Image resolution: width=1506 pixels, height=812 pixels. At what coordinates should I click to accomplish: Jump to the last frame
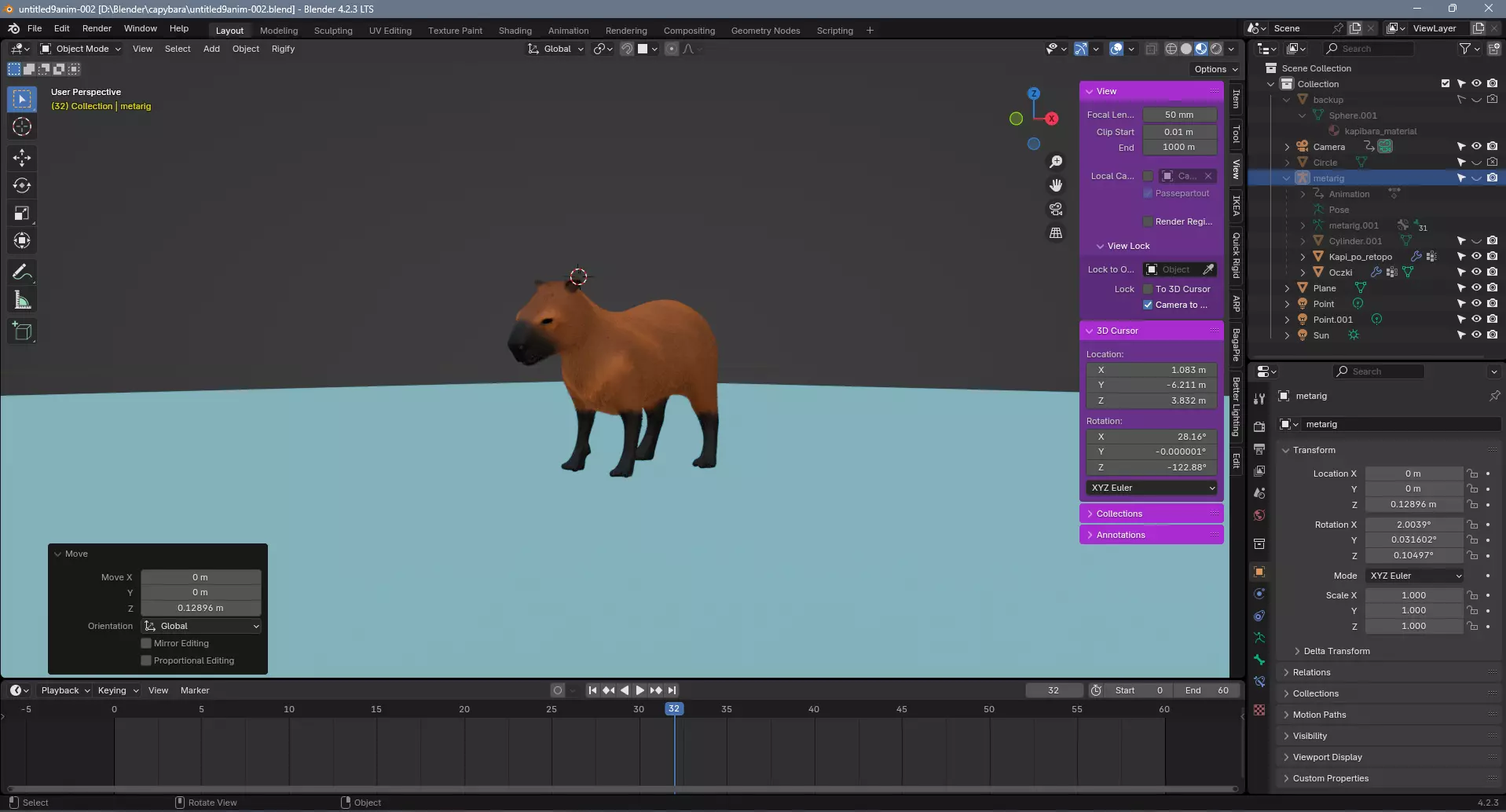(672, 690)
